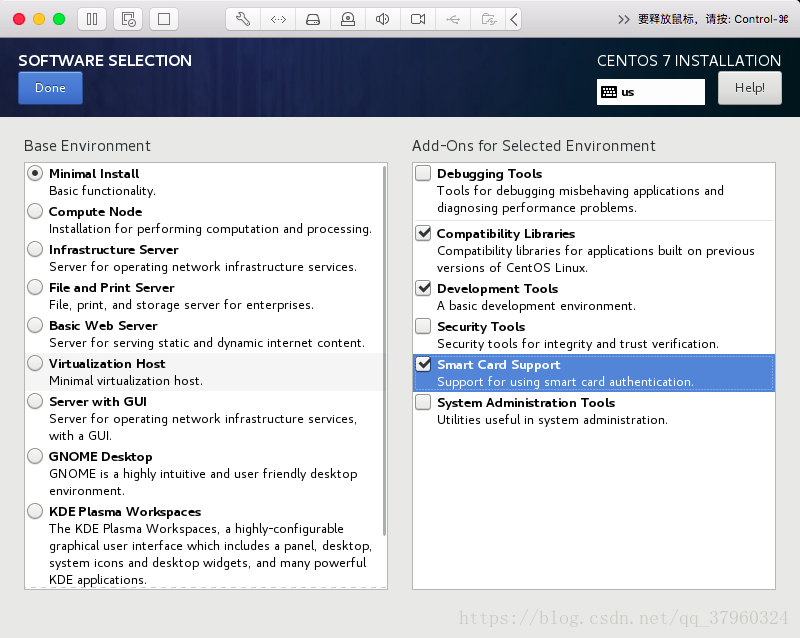Click 'Basic functionality.' description text
This screenshot has width=800, height=638.
(102, 191)
